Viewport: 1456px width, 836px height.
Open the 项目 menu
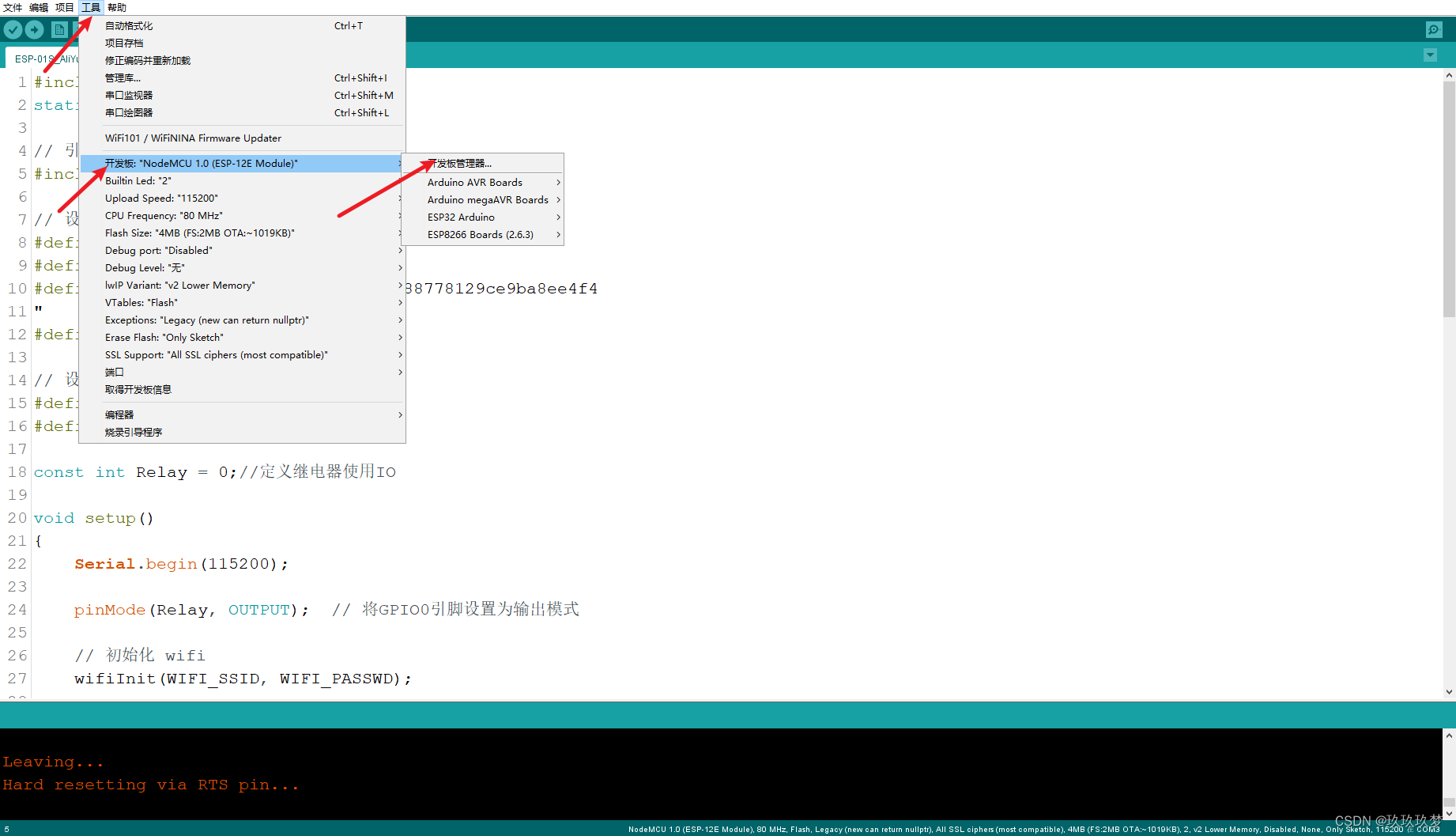tap(65, 7)
